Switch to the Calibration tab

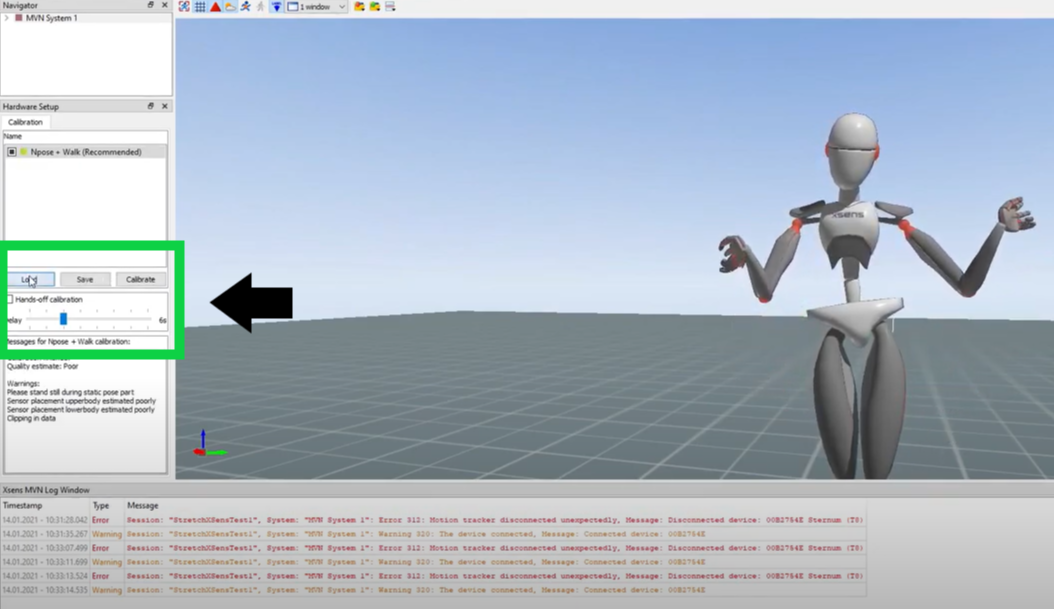coord(25,121)
